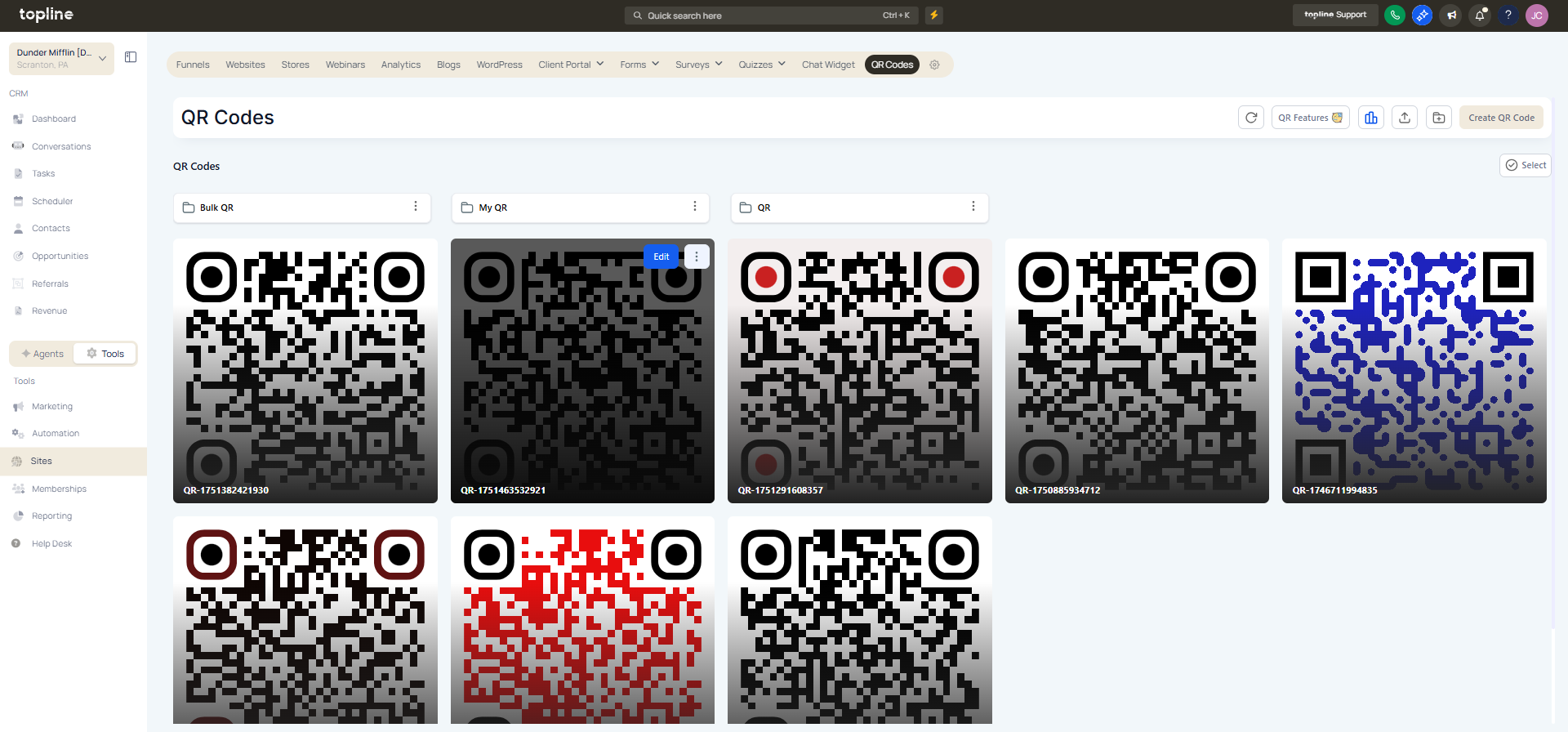This screenshot has width=1568, height=732.
Task: Collapse the sidebar panel icon
Action: (131, 57)
